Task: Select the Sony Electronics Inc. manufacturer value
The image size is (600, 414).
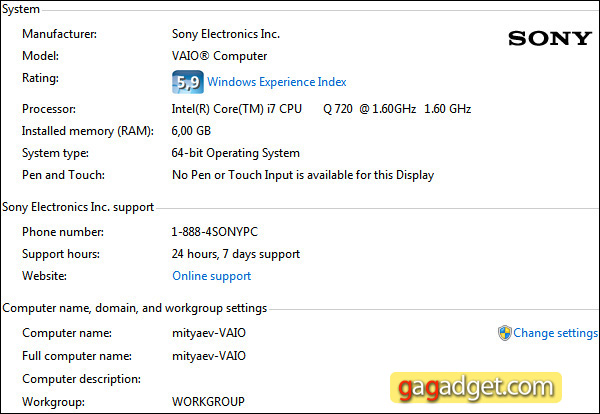Action: (x=226, y=34)
